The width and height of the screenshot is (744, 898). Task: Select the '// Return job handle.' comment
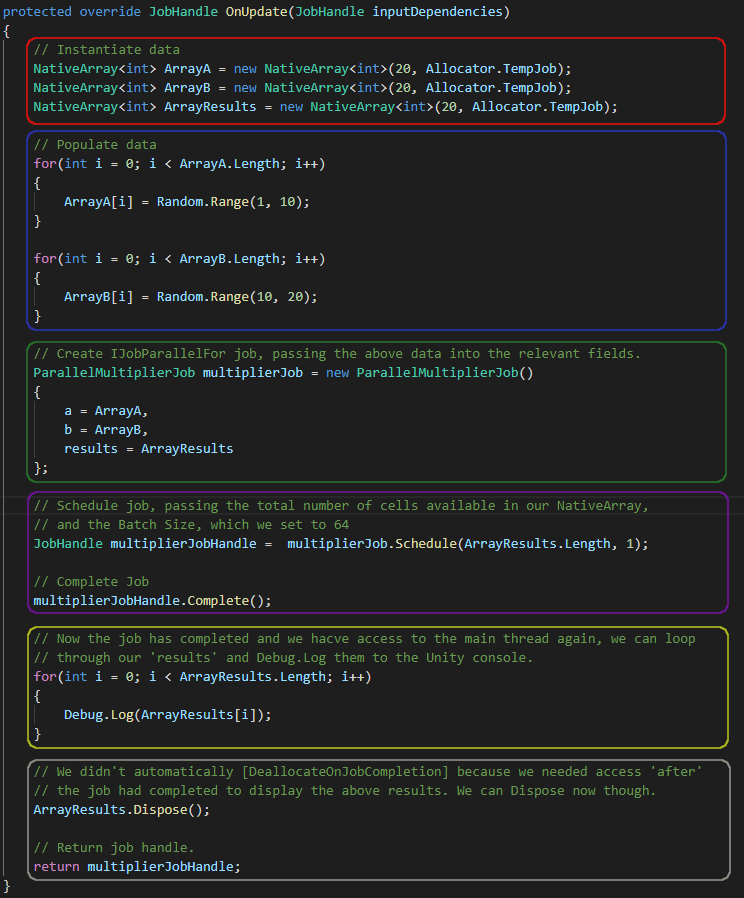point(114,847)
